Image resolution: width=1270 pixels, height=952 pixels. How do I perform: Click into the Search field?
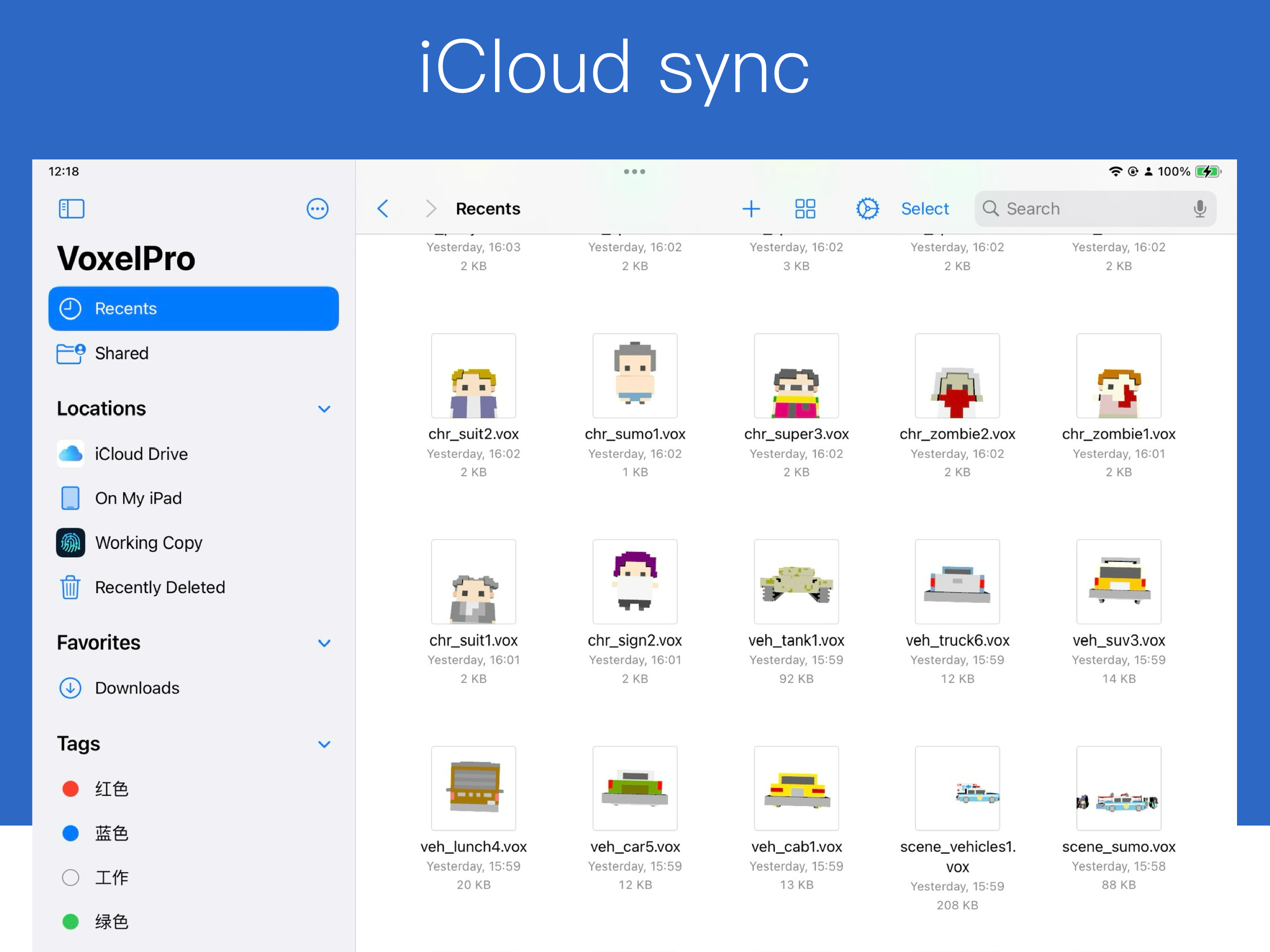1095,208
